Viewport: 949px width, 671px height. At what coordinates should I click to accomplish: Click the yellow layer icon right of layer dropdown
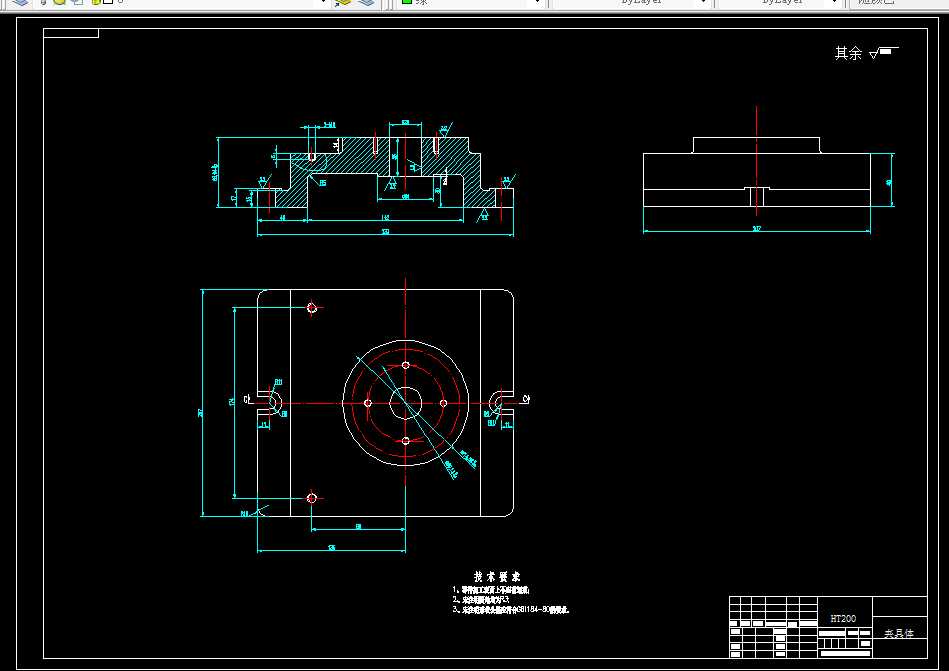(x=343, y=2)
